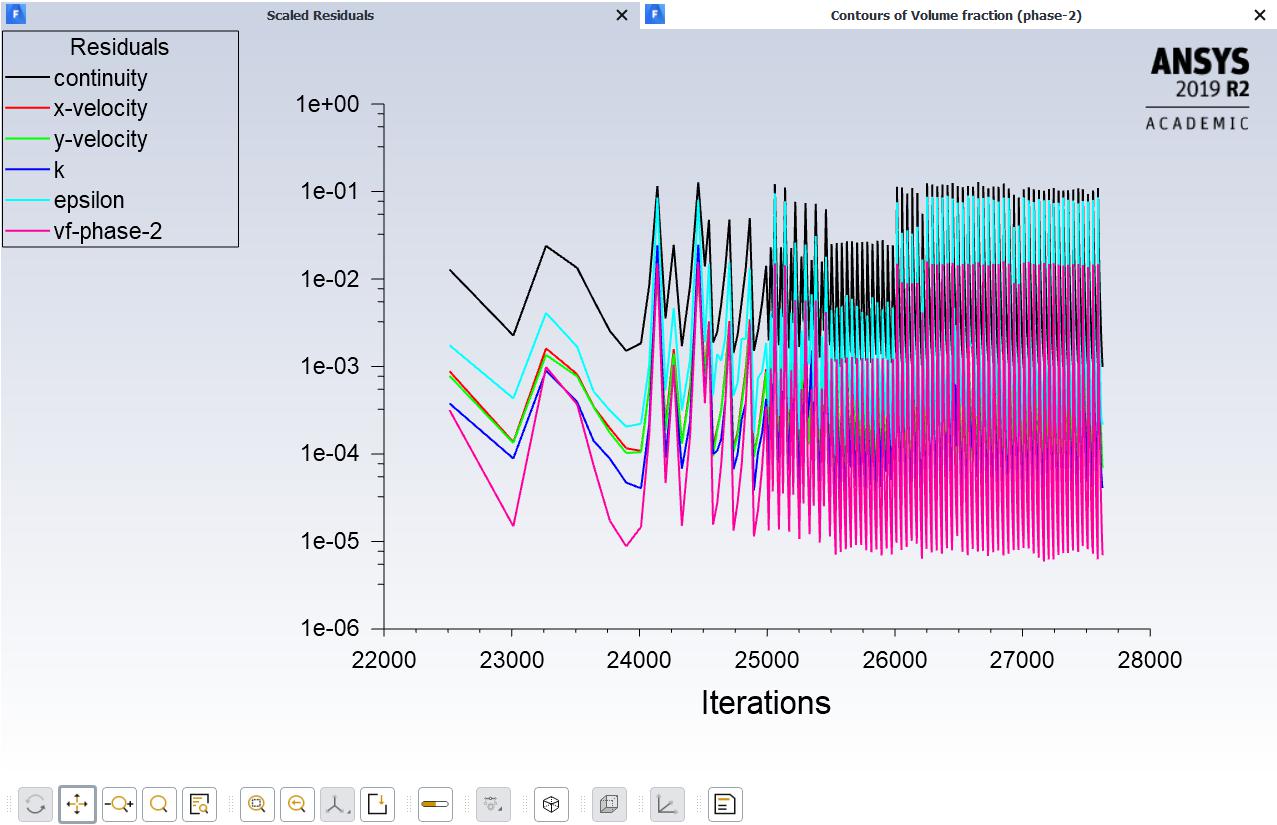The width and height of the screenshot is (1277, 825).
Task: Click the ANSYS 2019 R2 Academic logo
Action: click(1196, 90)
